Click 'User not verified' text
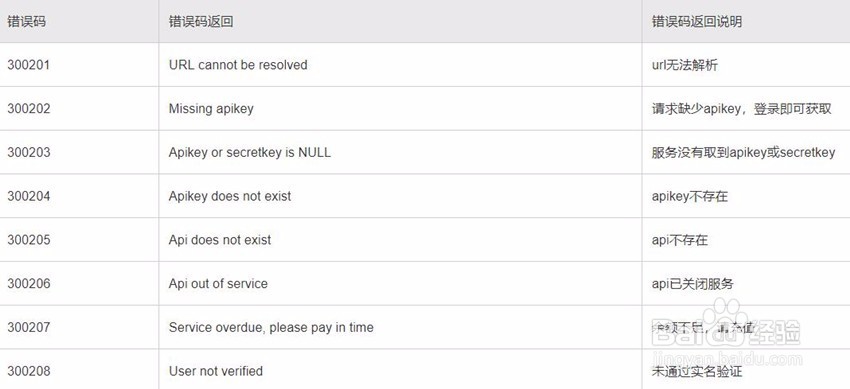The width and height of the screenshot is (850, 389). [216, 371]
